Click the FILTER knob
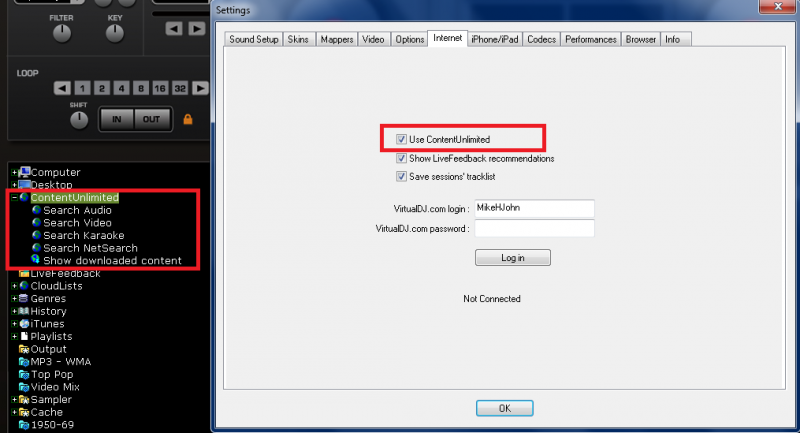The height and width of the screenshot is (433, 800). coord(62,34)
